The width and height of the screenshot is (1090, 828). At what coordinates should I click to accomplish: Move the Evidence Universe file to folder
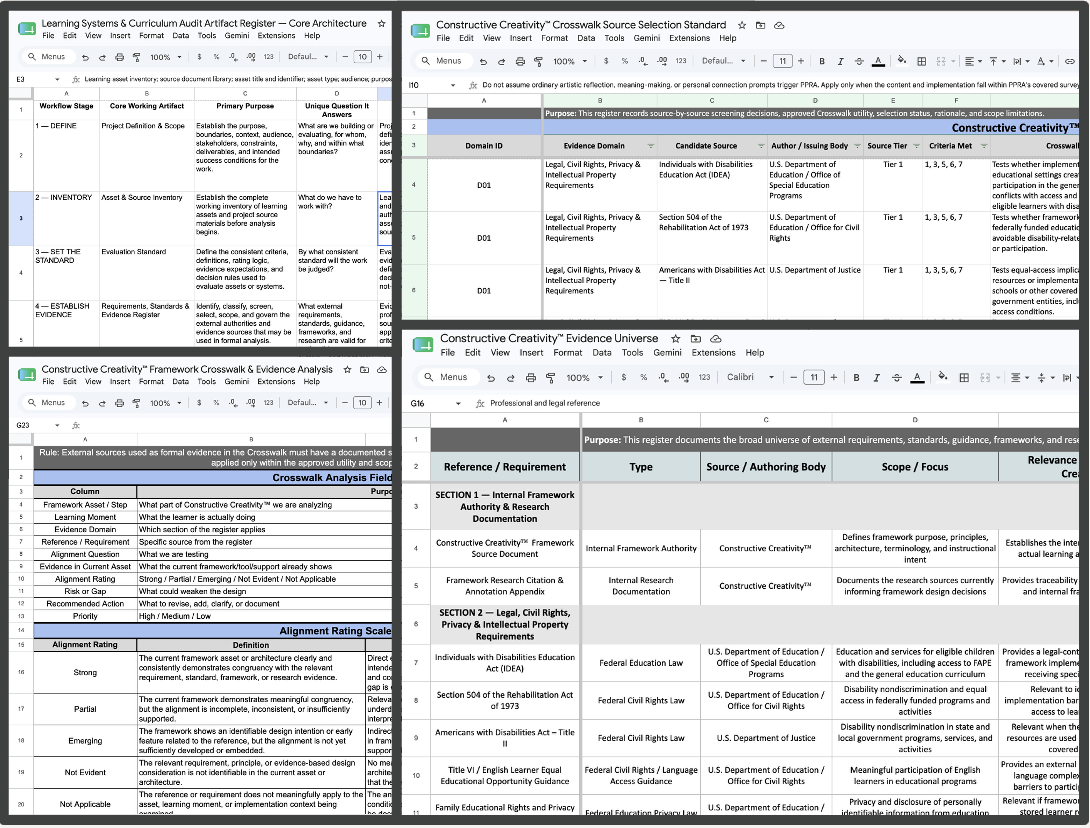[696, 339]
